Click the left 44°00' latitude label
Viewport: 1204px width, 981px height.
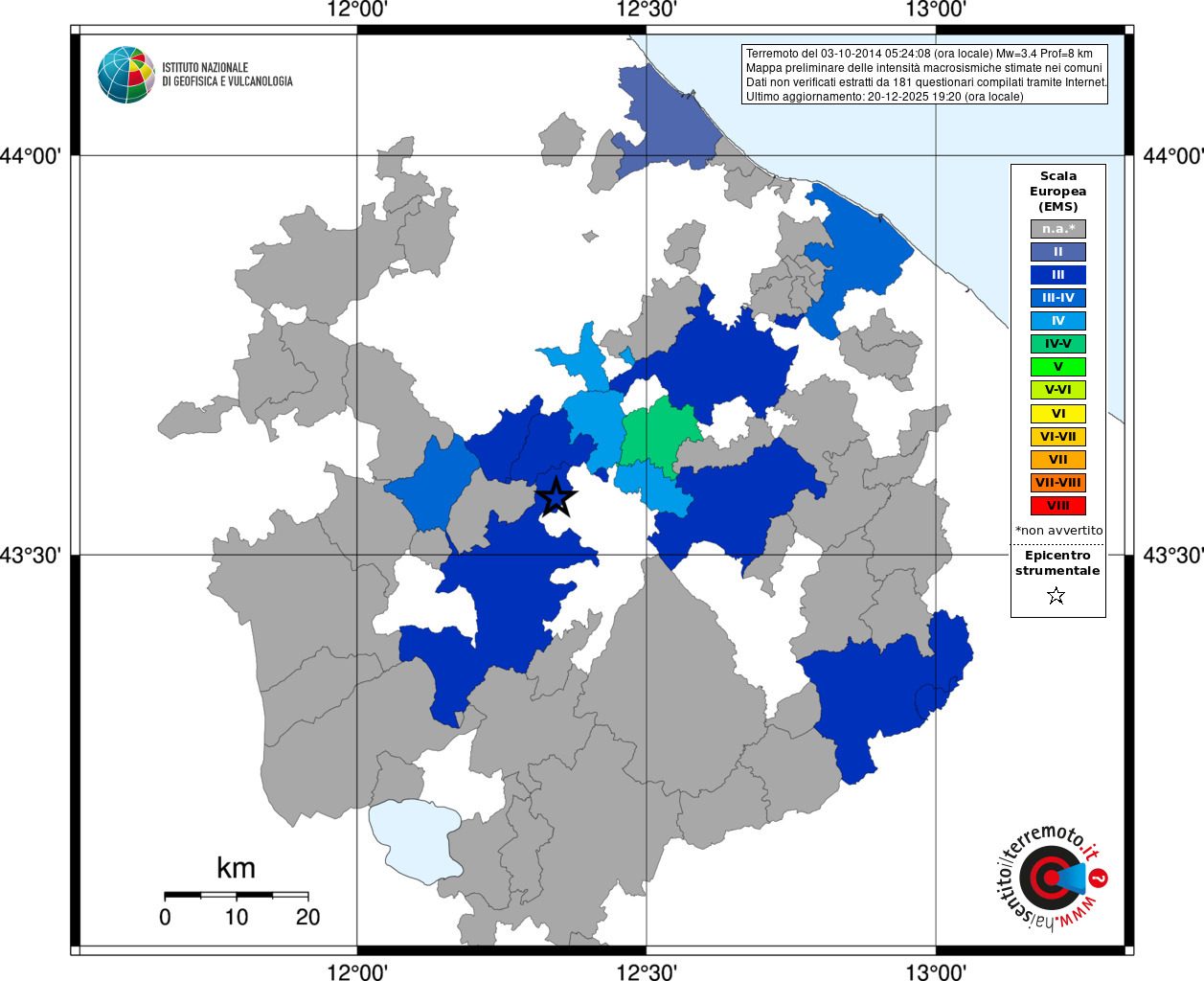click(x=31, y=155)
